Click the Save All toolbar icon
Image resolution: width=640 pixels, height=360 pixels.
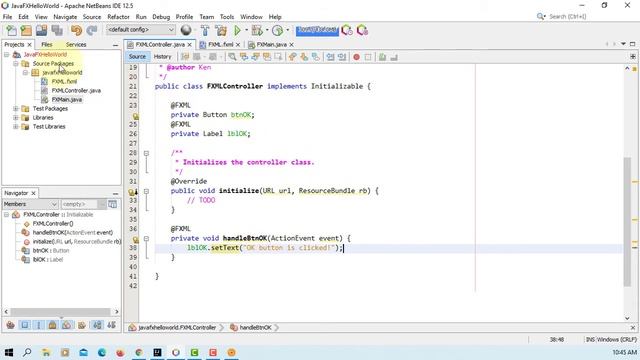(x=57, y=31)
